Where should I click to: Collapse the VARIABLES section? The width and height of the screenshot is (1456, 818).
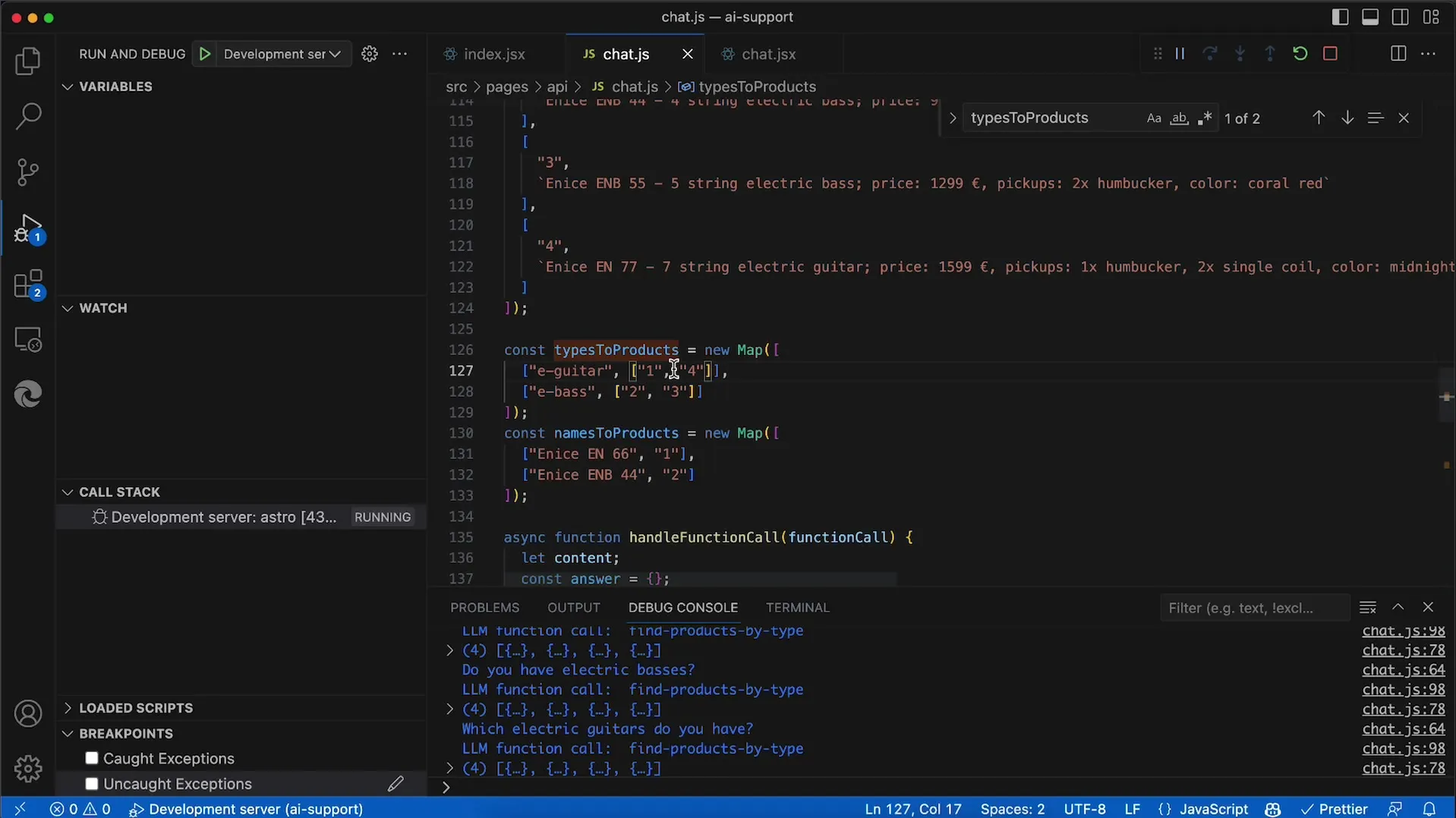[68, 87]
